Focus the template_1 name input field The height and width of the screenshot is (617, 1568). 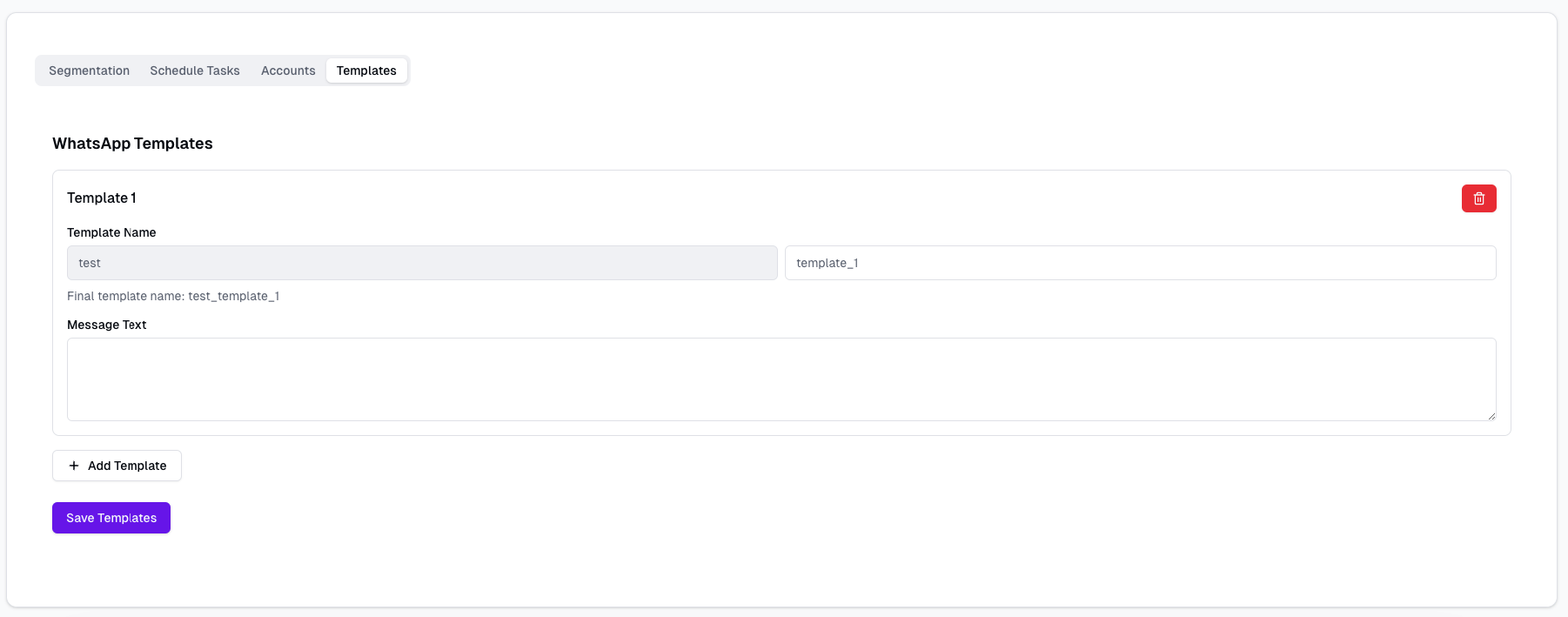(x=1140, y=263)
